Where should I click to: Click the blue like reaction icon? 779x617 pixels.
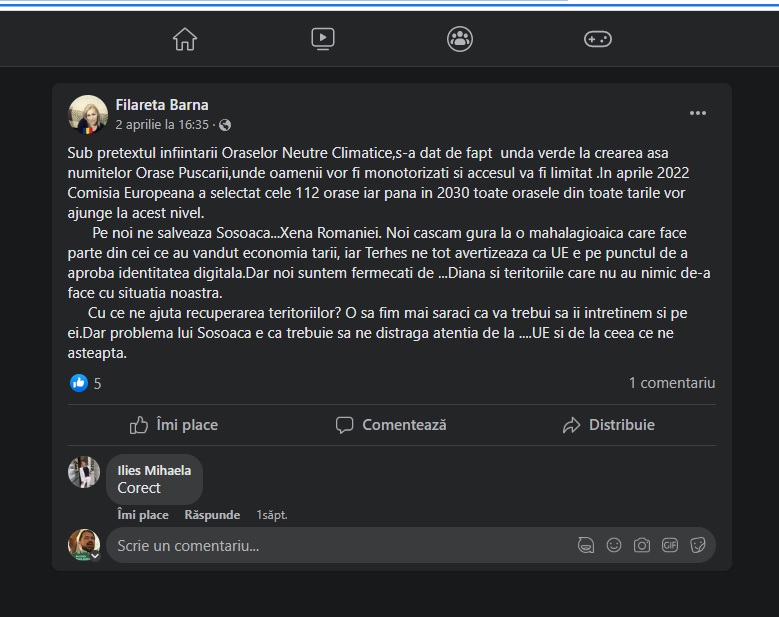79,383
